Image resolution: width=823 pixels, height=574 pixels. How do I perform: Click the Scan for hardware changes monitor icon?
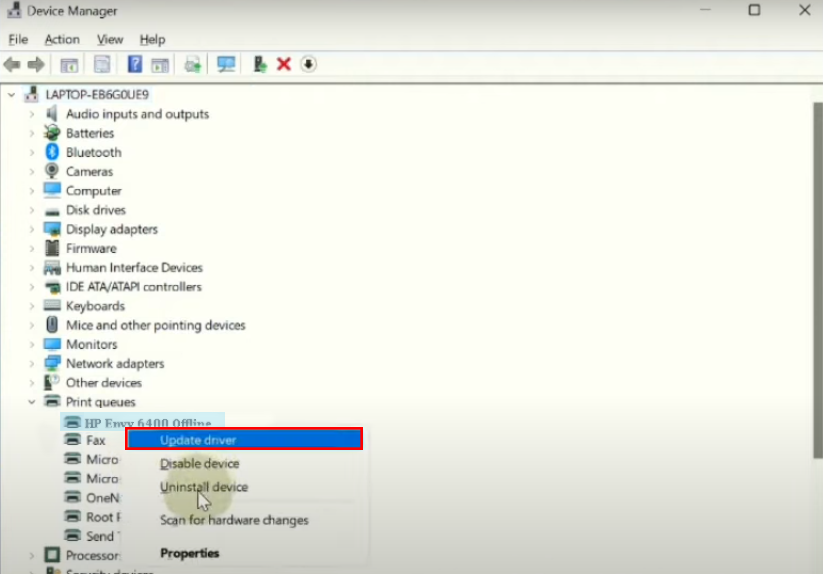pos(226,64)
